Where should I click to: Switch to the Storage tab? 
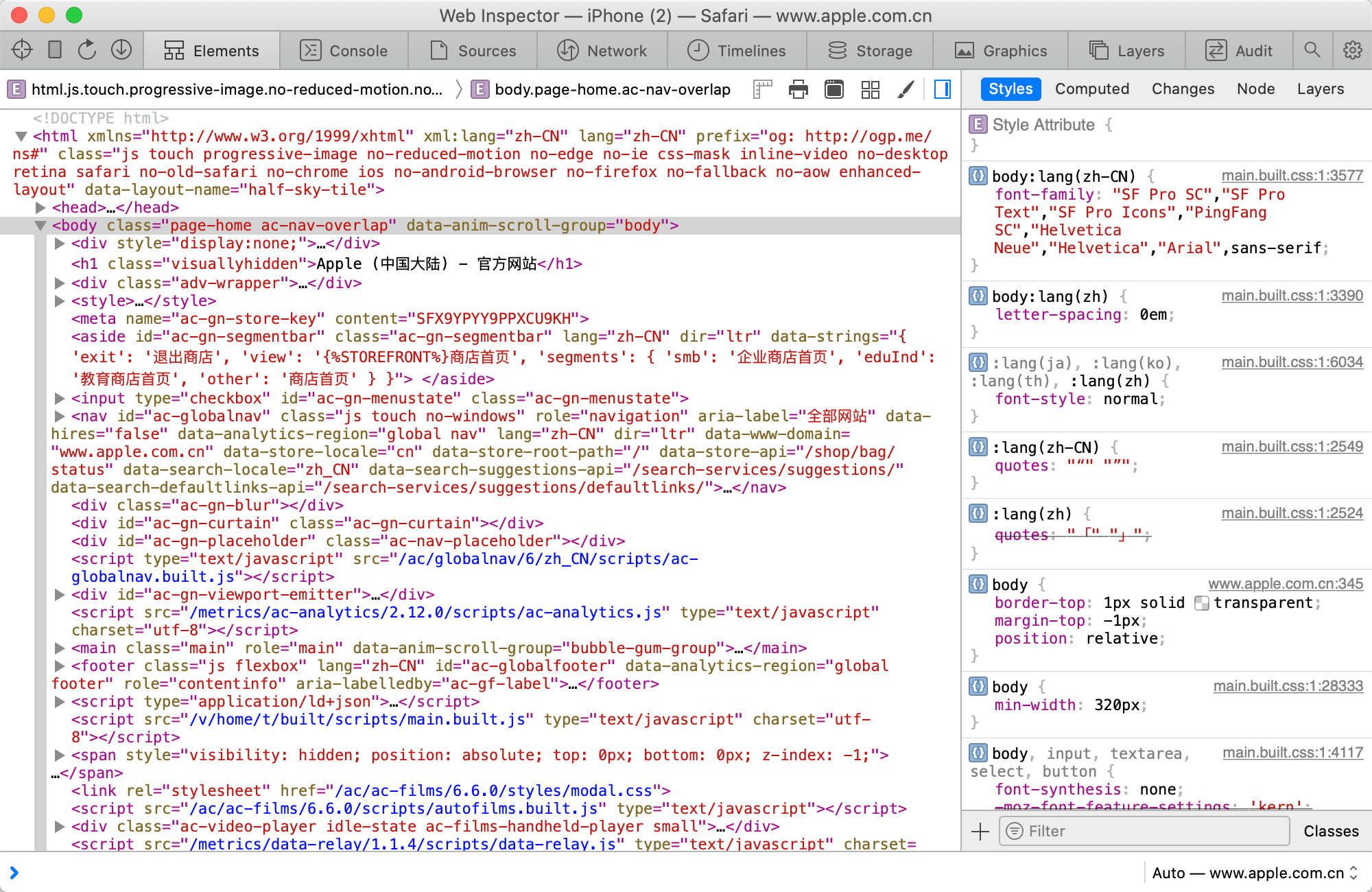(x=870, y=51)
